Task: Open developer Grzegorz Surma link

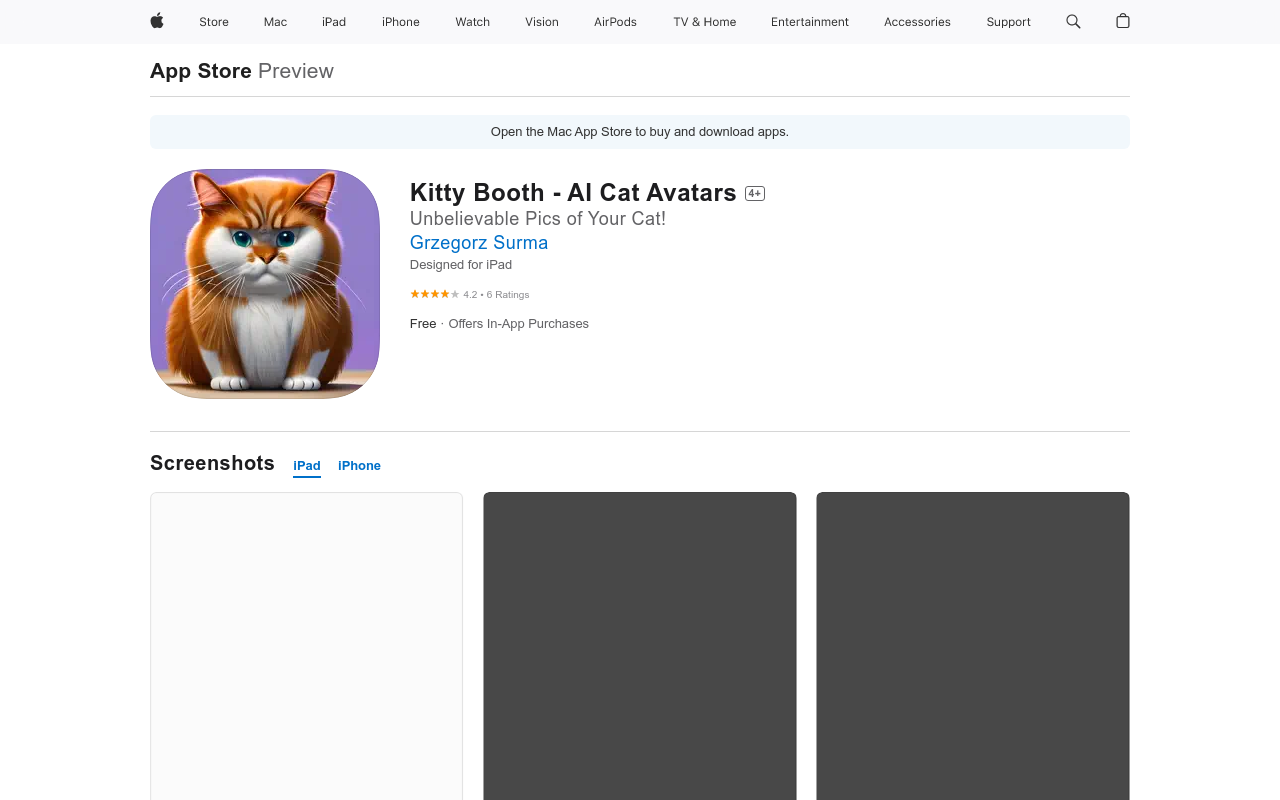Action: (x=479, y=242)
